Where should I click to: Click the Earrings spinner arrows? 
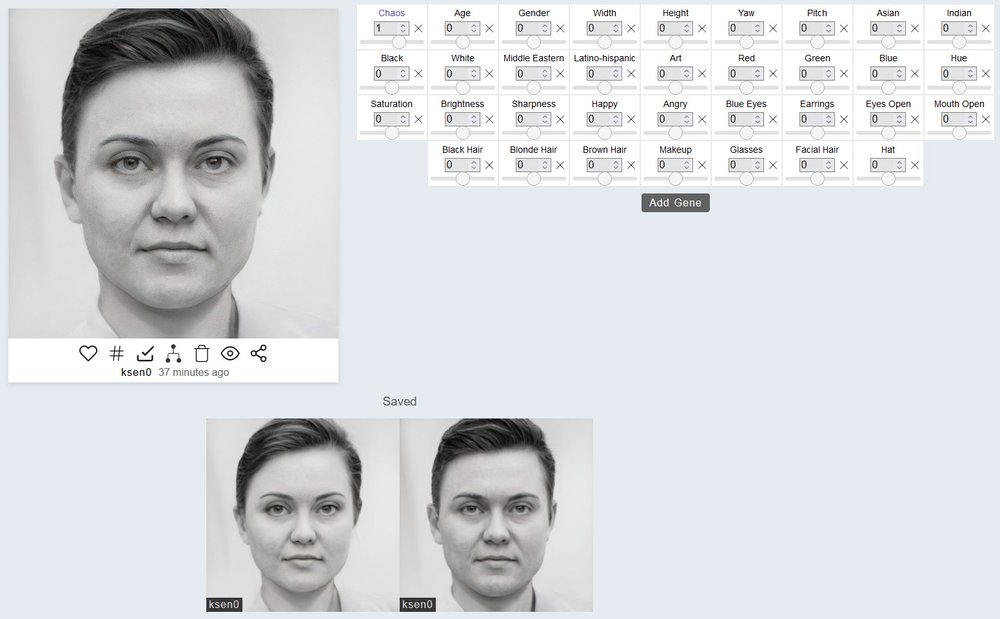(x=828, y=119)
